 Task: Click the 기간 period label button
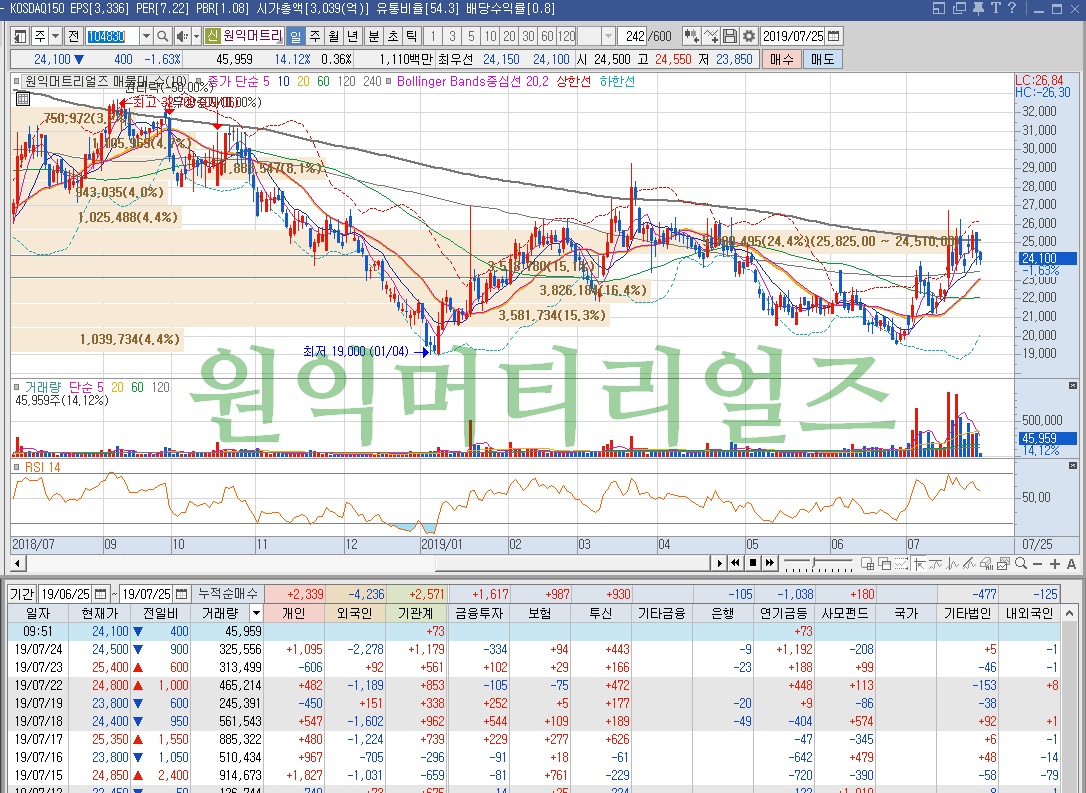click(x=21, y=594)
